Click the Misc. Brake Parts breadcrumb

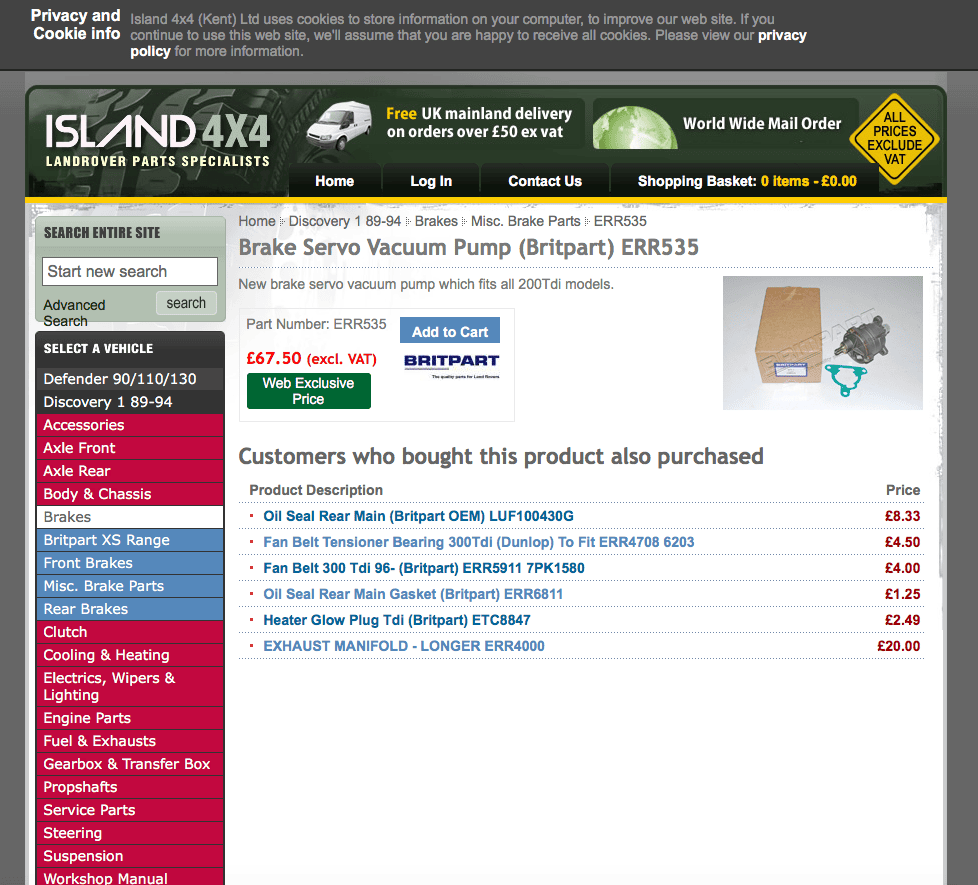click(525, 221)
